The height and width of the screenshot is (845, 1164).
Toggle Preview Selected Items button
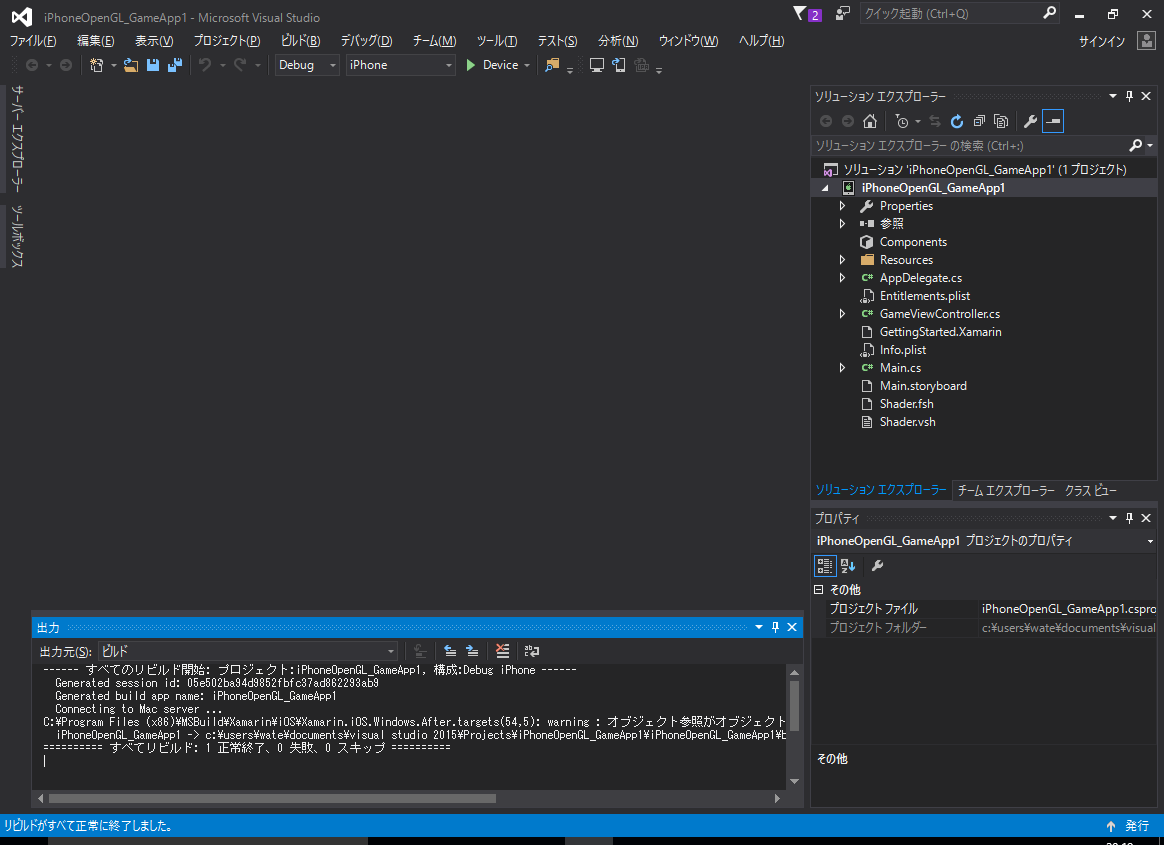(1053, 121)
